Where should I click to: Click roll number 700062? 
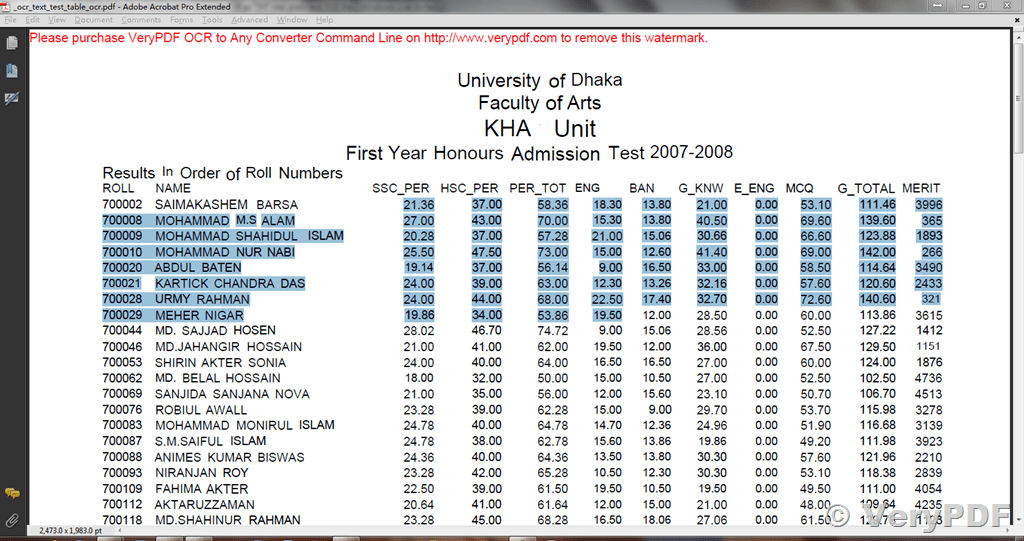122,378
